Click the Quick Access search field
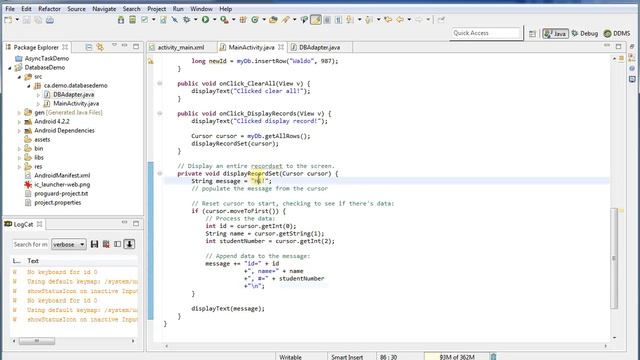 486,33
